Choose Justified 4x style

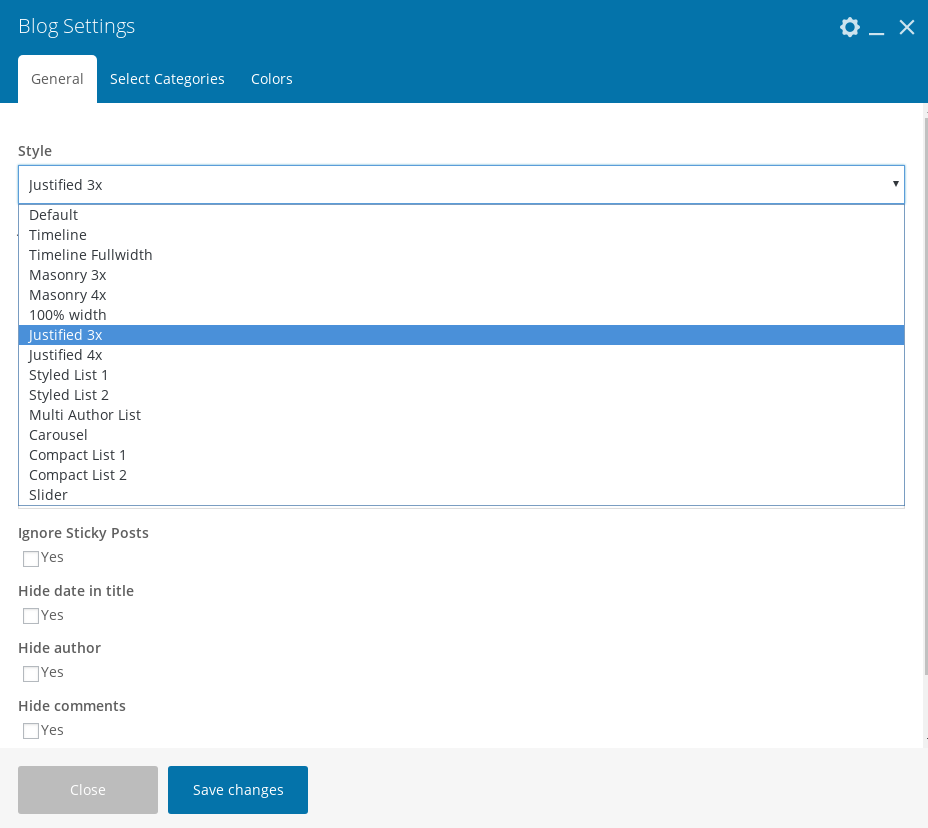point(65,355)
